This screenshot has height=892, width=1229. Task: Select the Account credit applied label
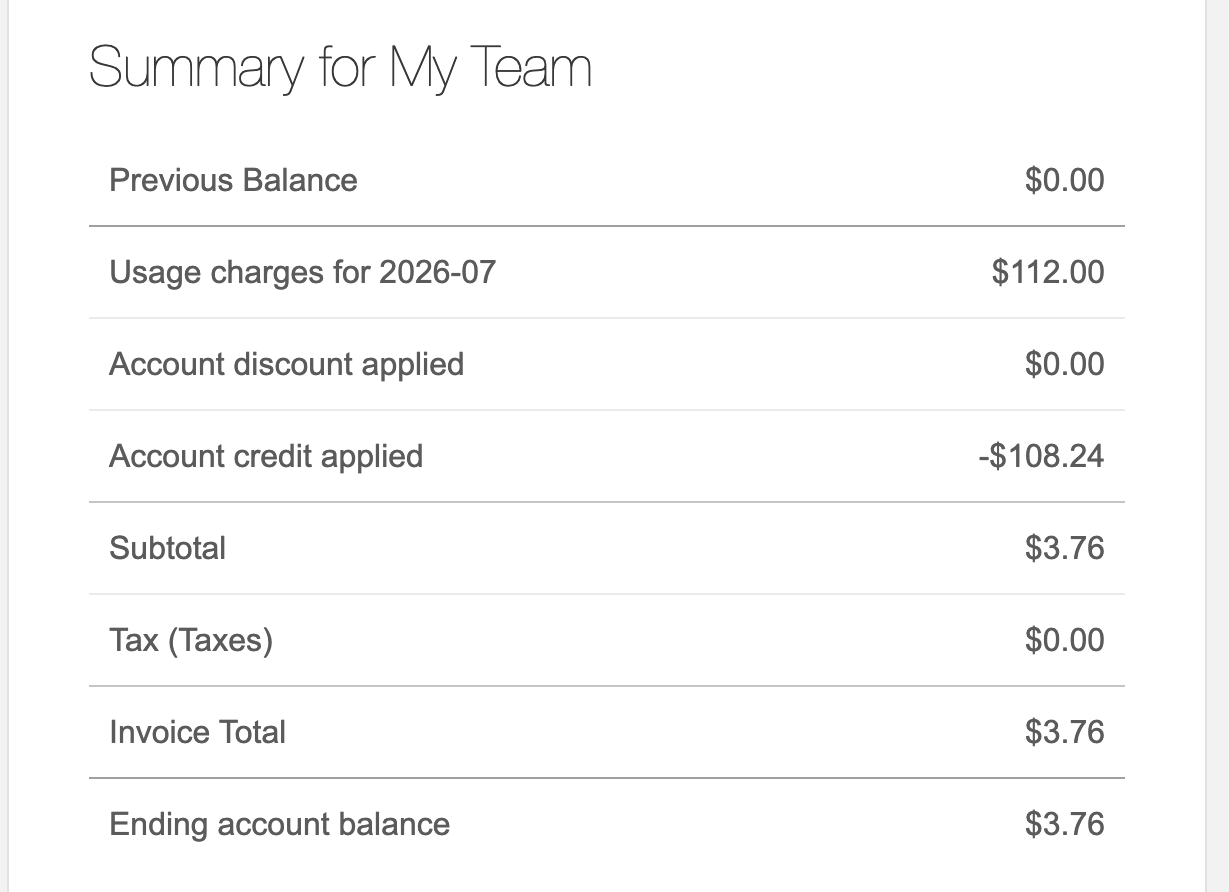click(266, 456)
